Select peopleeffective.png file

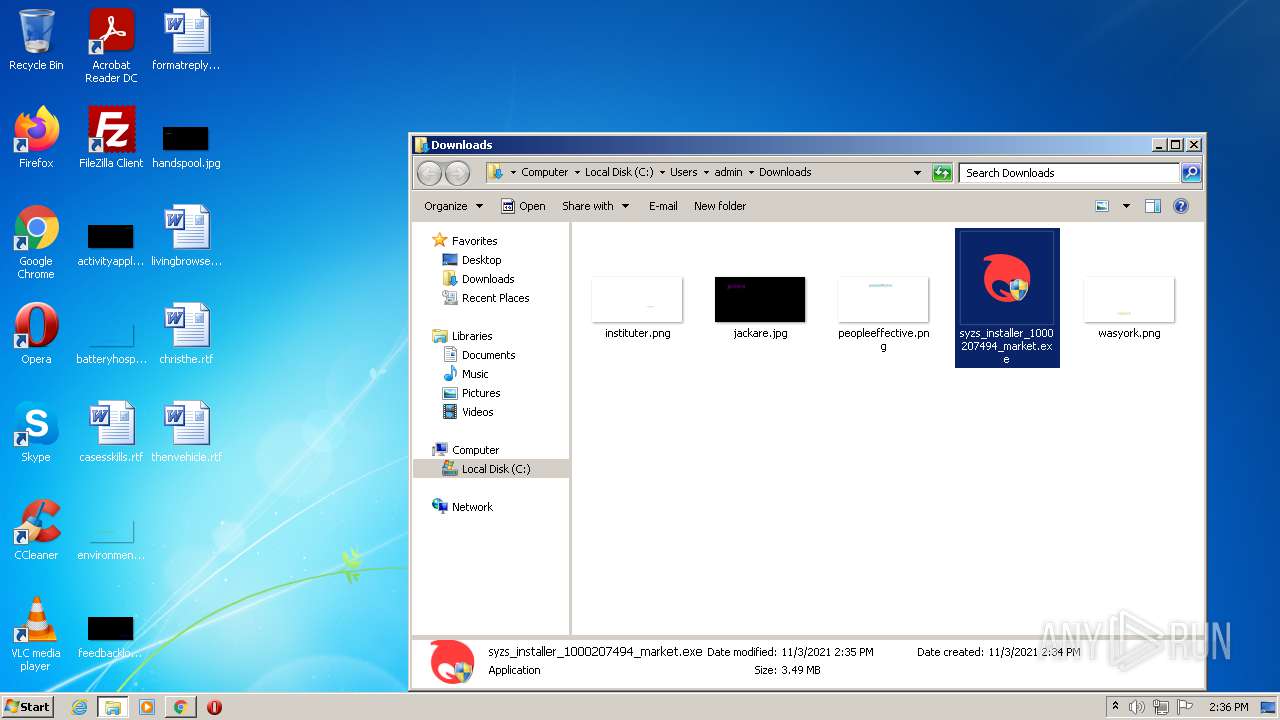tap(883, 313)
